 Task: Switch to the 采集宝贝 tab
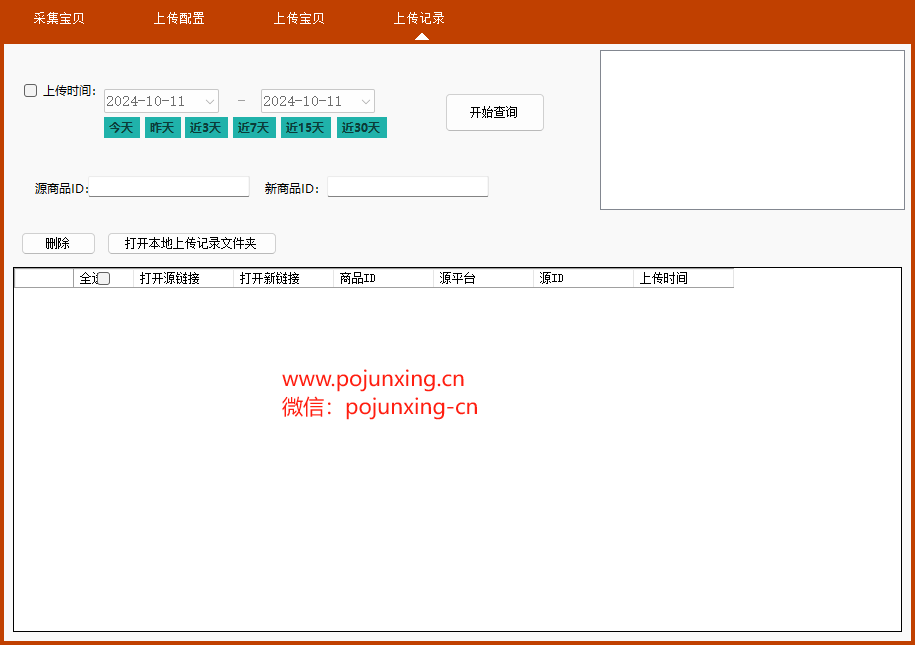59,19
